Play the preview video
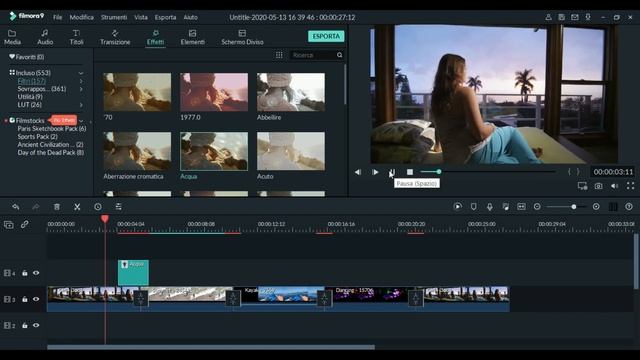This screenshot has height=360, width=640. 375,172
